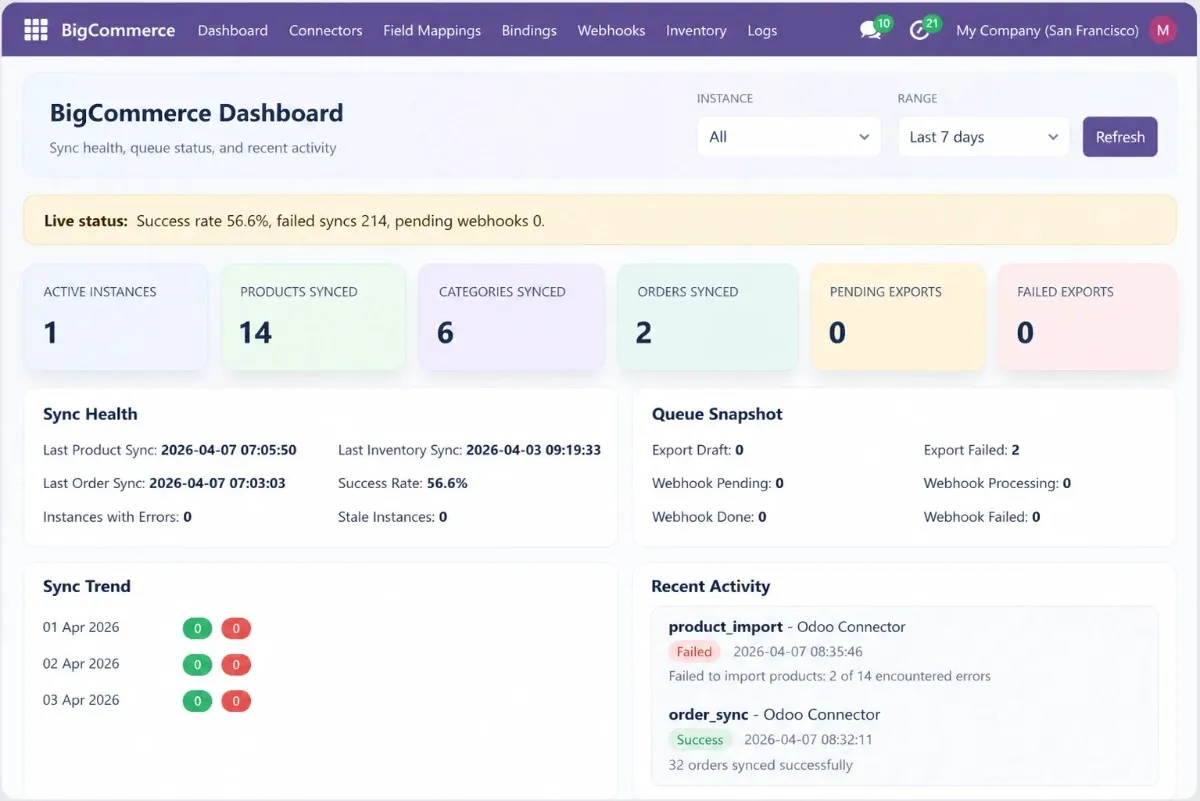Click Webhook Done: 0
This screenshot has width=1200, height=801.
(x=709, y=517)
